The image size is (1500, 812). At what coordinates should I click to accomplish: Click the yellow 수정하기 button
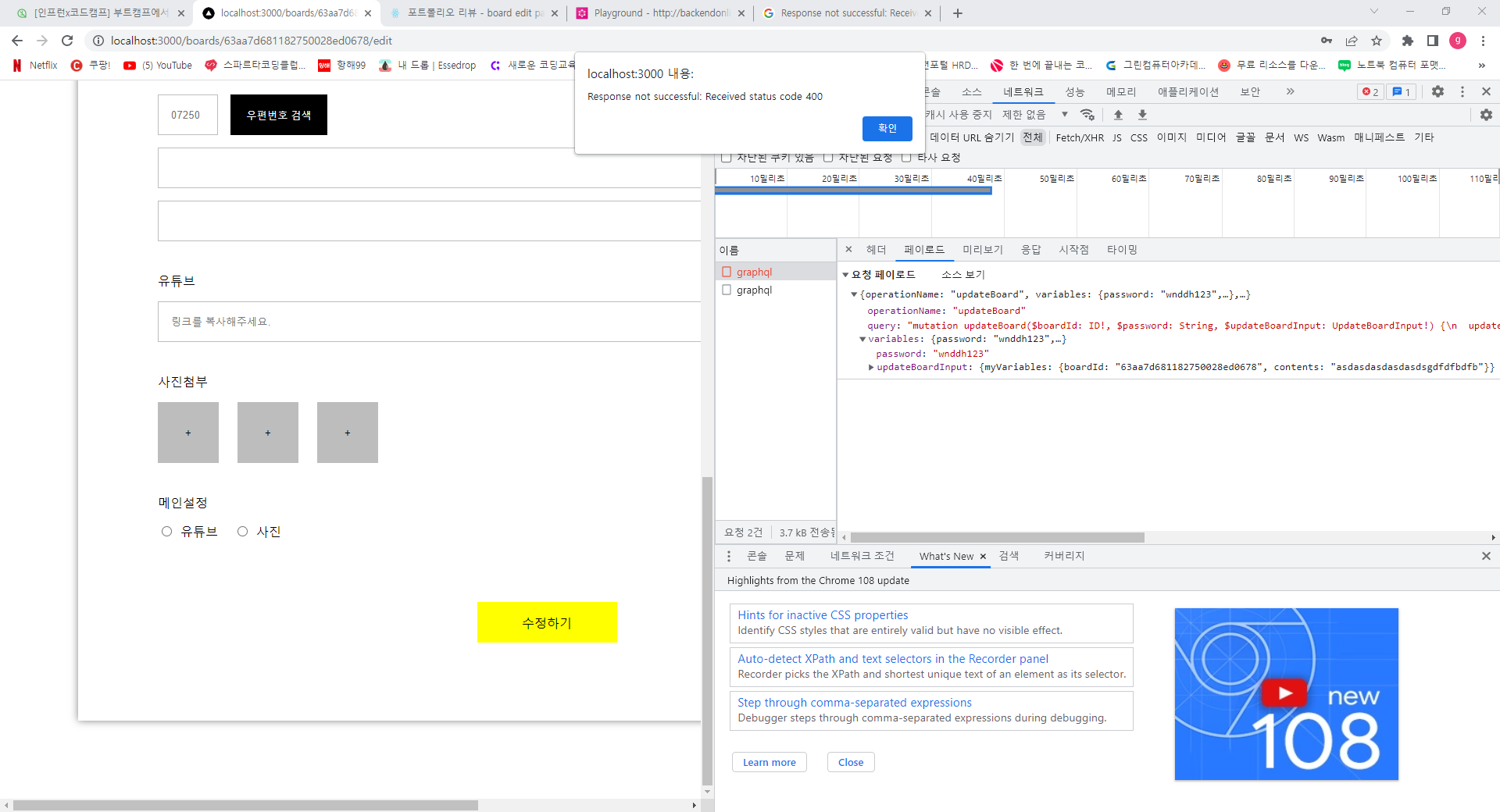(x=547, y=622)
